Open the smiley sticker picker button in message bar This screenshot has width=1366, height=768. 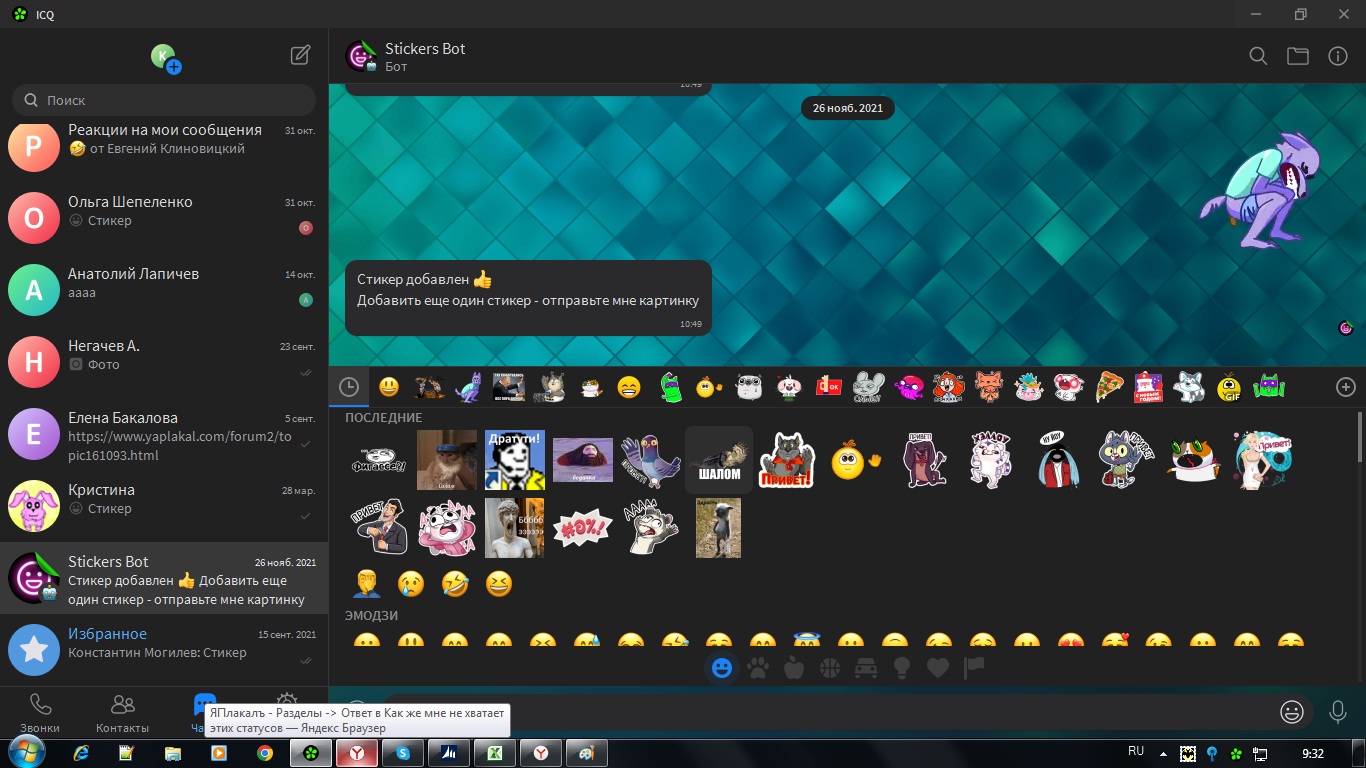(1292, 712)
